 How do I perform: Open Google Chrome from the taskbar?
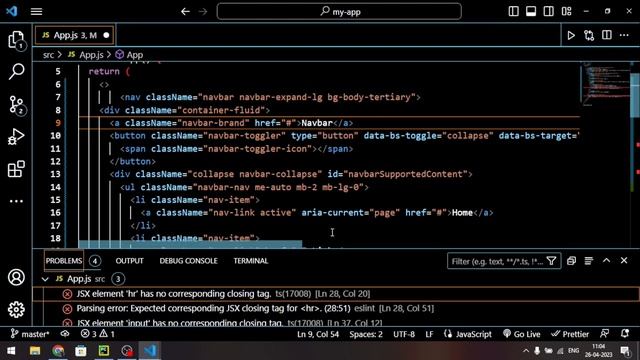(58, 351)
